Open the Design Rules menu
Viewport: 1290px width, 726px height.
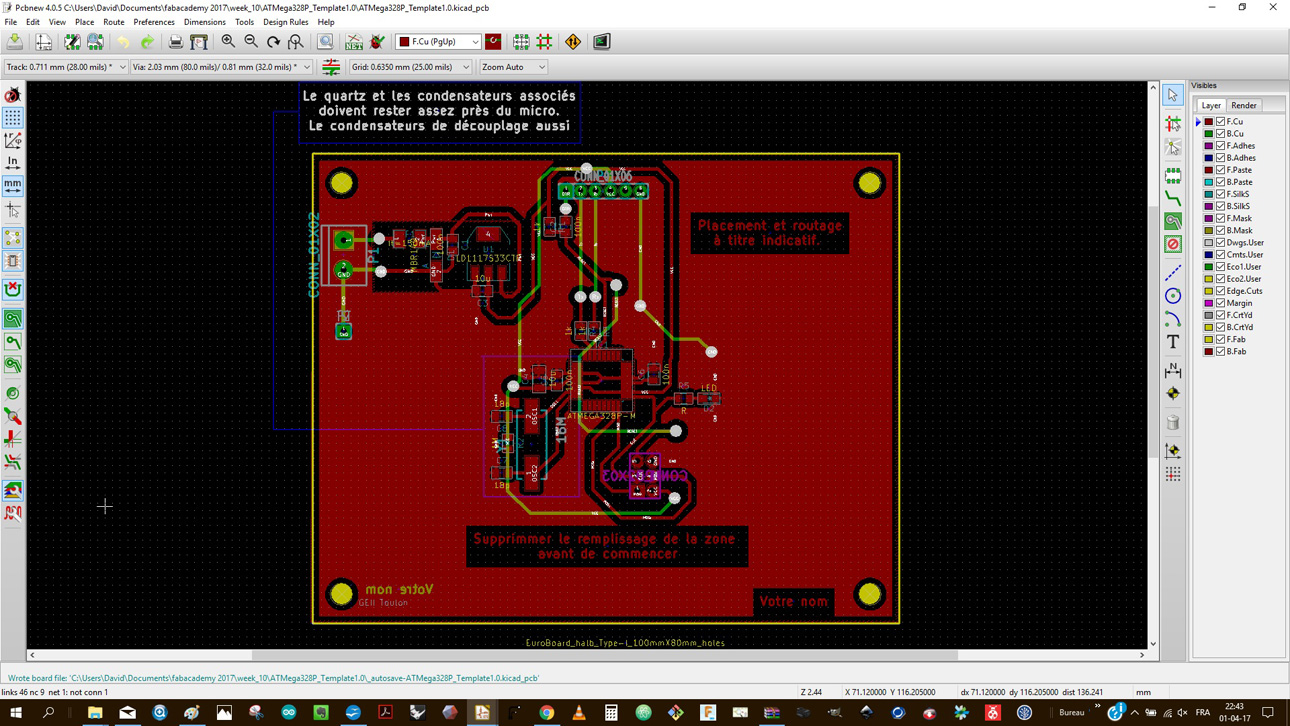pyautogui.click(x=286, y=22)
